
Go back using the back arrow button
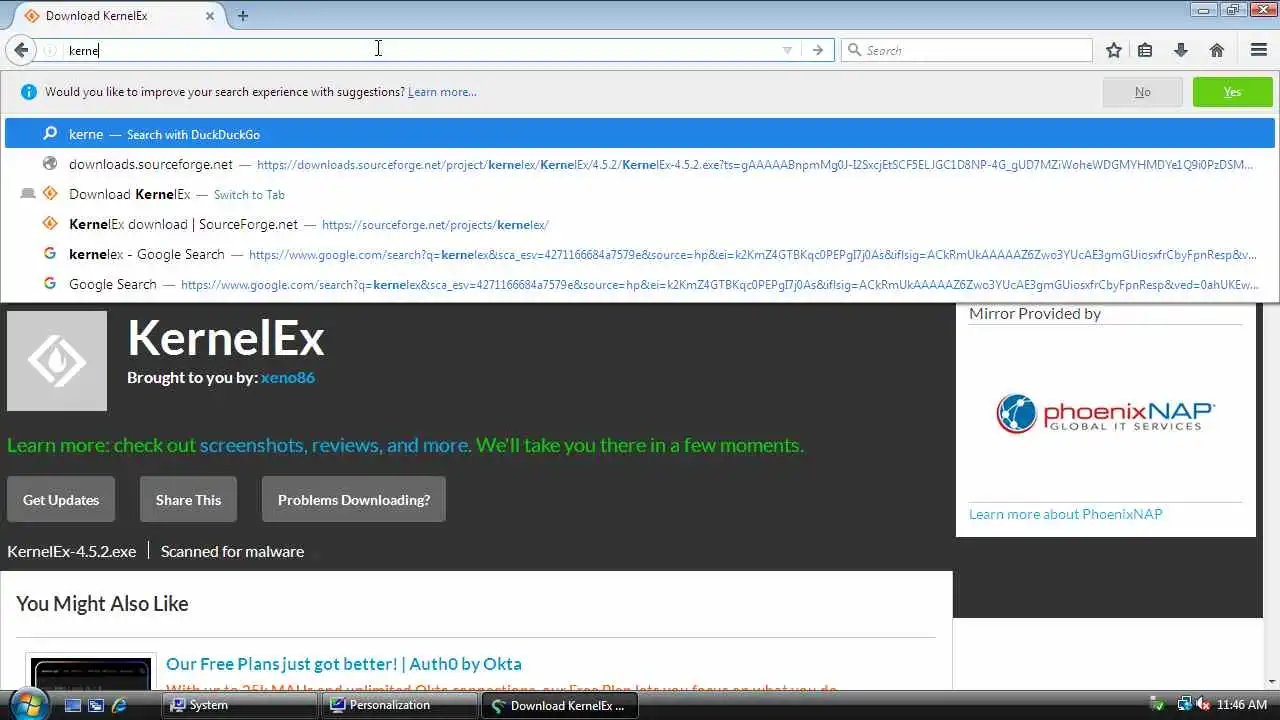click(21, 50)
